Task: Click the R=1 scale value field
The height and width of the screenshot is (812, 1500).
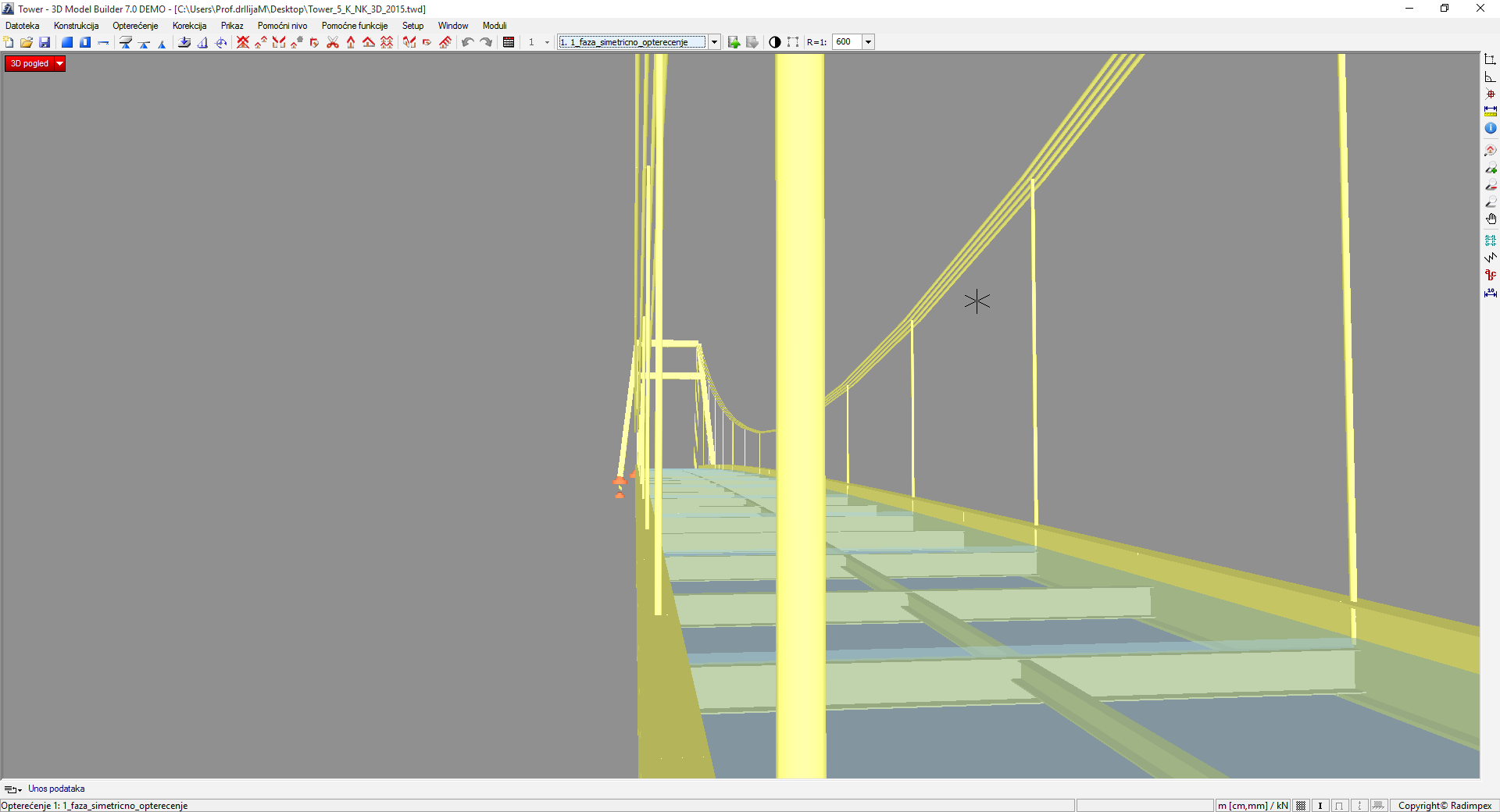Action: [x=847, y=42]
